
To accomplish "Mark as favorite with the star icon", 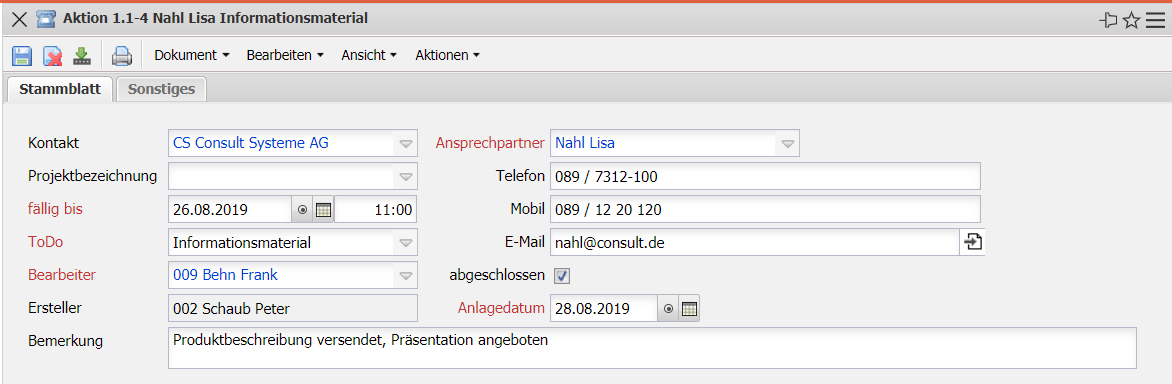I will click(1132, 20).
